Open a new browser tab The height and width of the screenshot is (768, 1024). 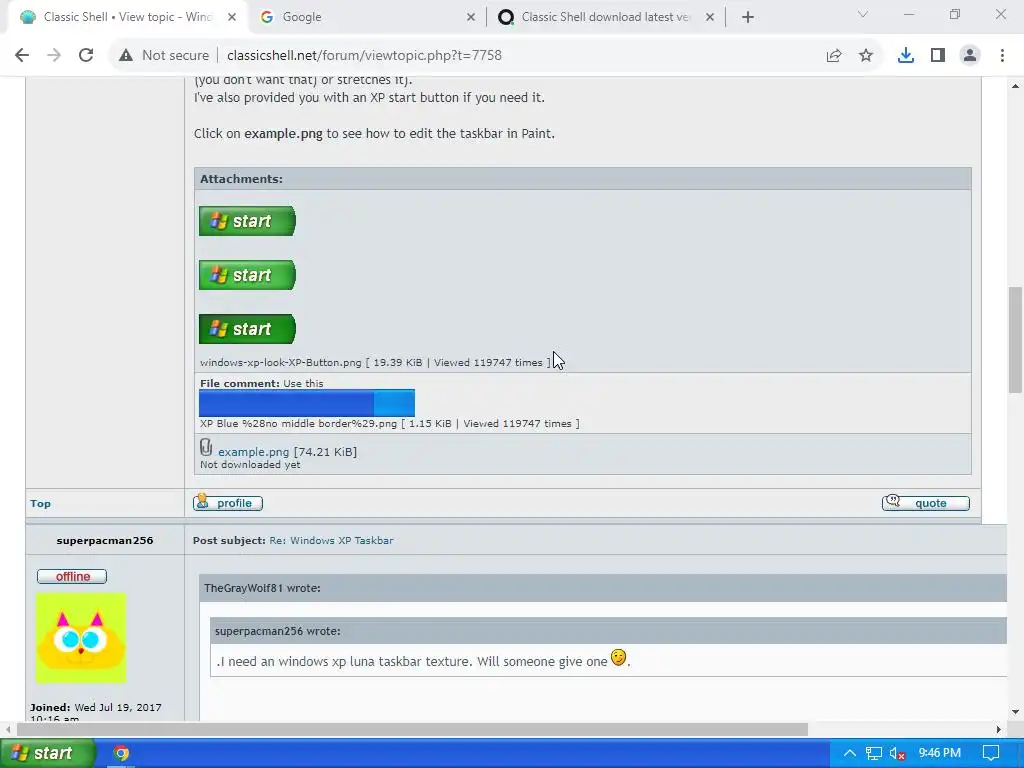click(748, 17)
